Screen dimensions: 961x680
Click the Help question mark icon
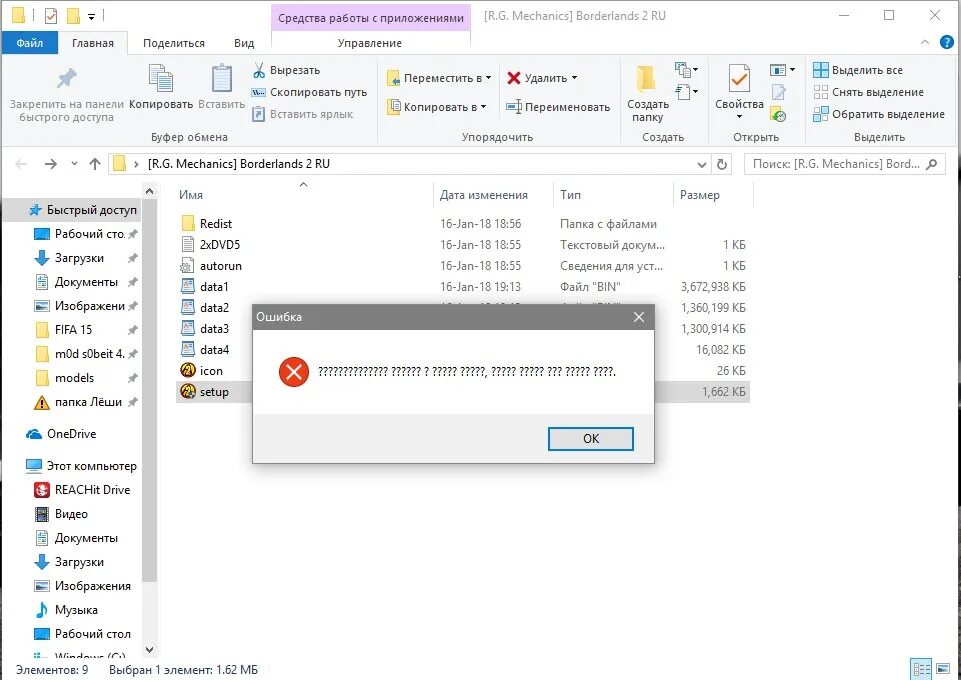pyautogui.click(x=946, y=42)
